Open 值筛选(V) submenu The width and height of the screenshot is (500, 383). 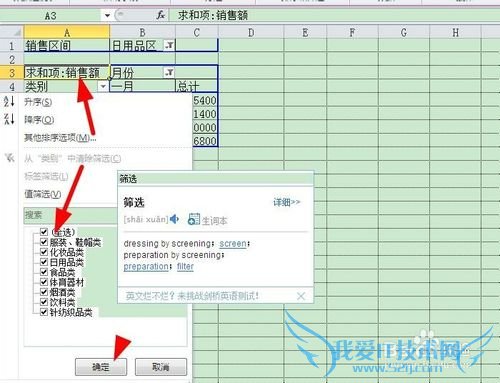point(43,194)
